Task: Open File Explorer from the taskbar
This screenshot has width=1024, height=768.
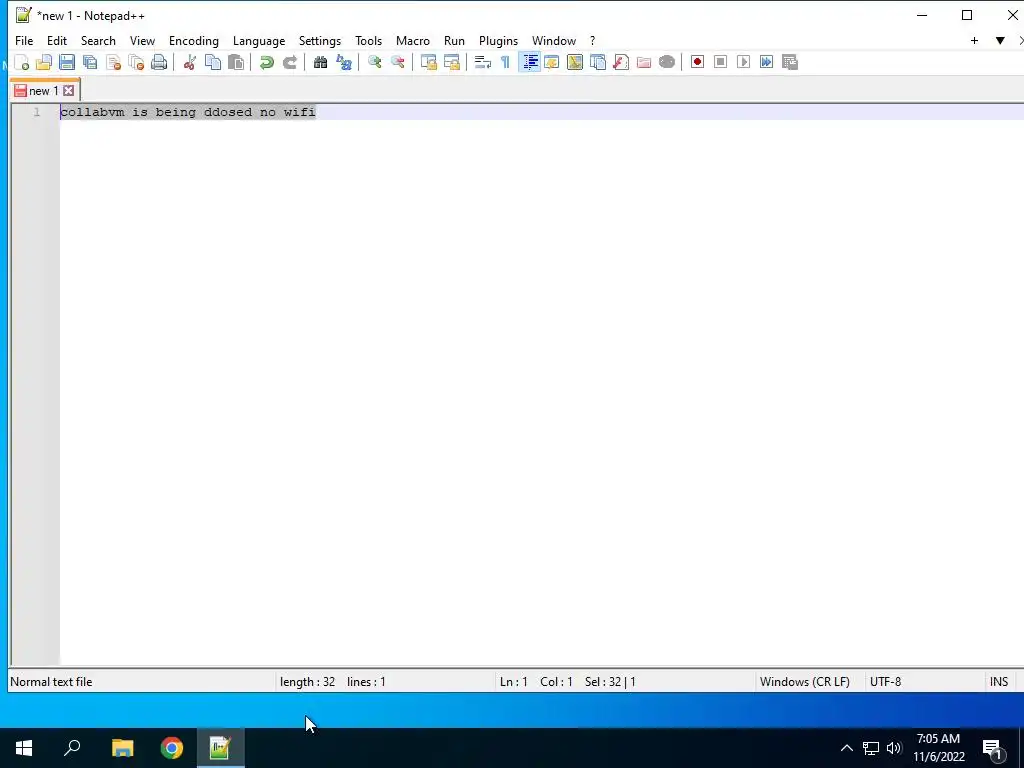Action: [122, 748]
